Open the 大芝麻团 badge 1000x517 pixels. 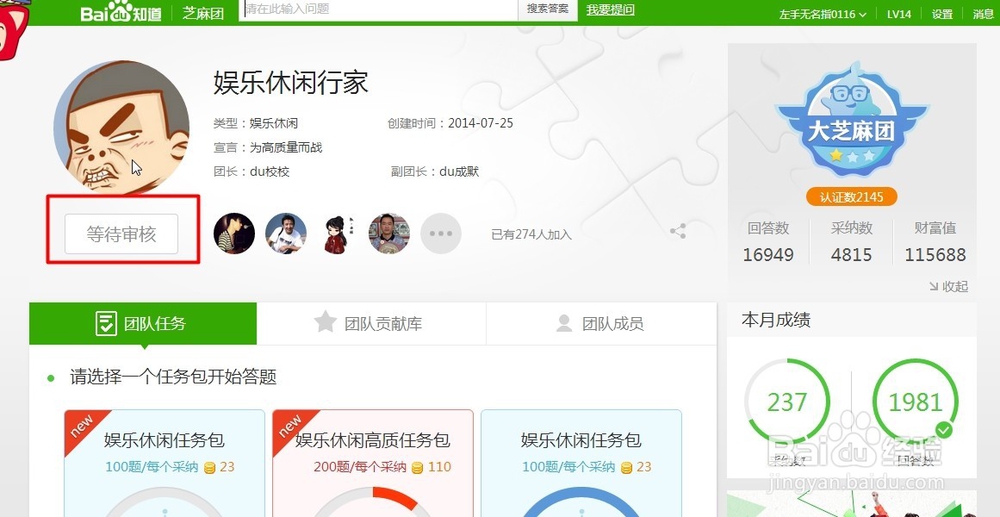tap(851, 119)
